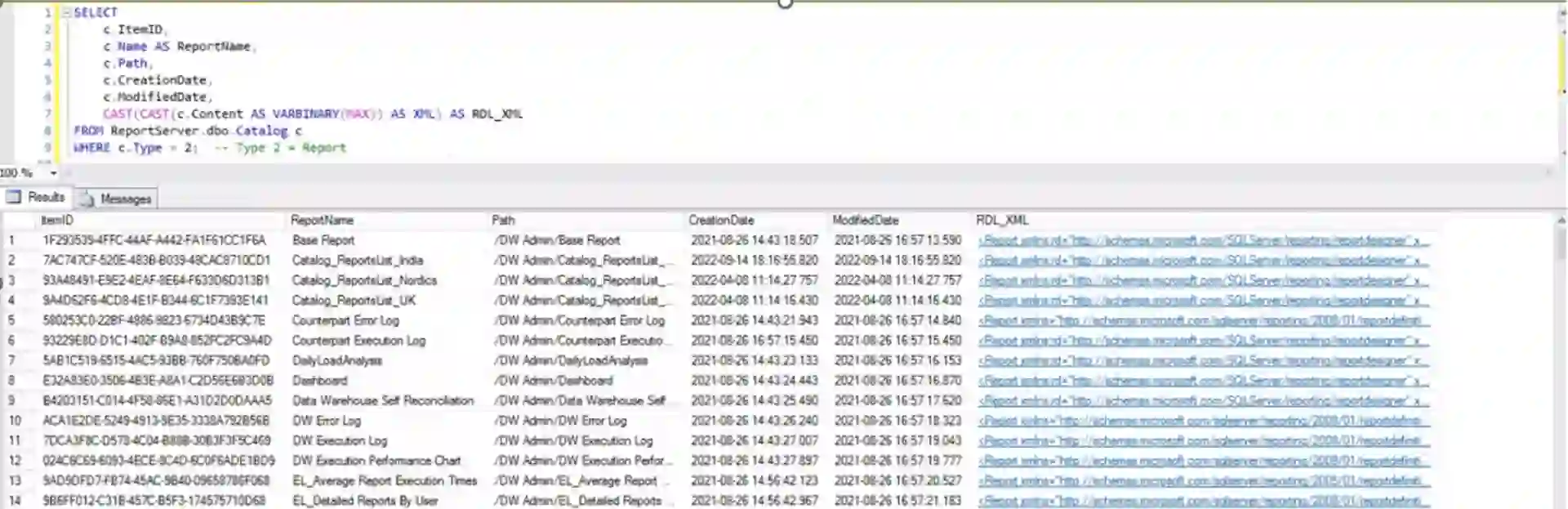Select ReportName cell 'DailyLoadAnalysis'

(x=336, y=361)
